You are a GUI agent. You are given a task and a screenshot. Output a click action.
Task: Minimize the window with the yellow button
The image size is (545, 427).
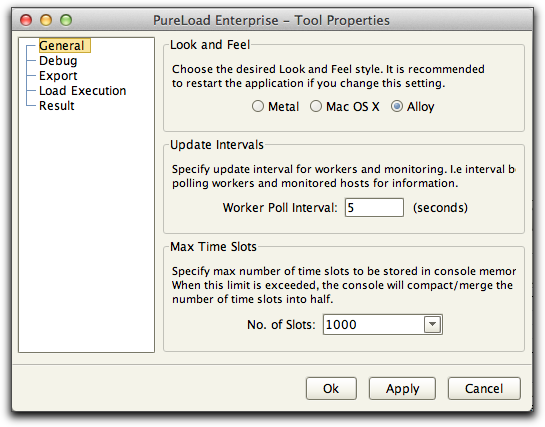[x=46, y=20]
